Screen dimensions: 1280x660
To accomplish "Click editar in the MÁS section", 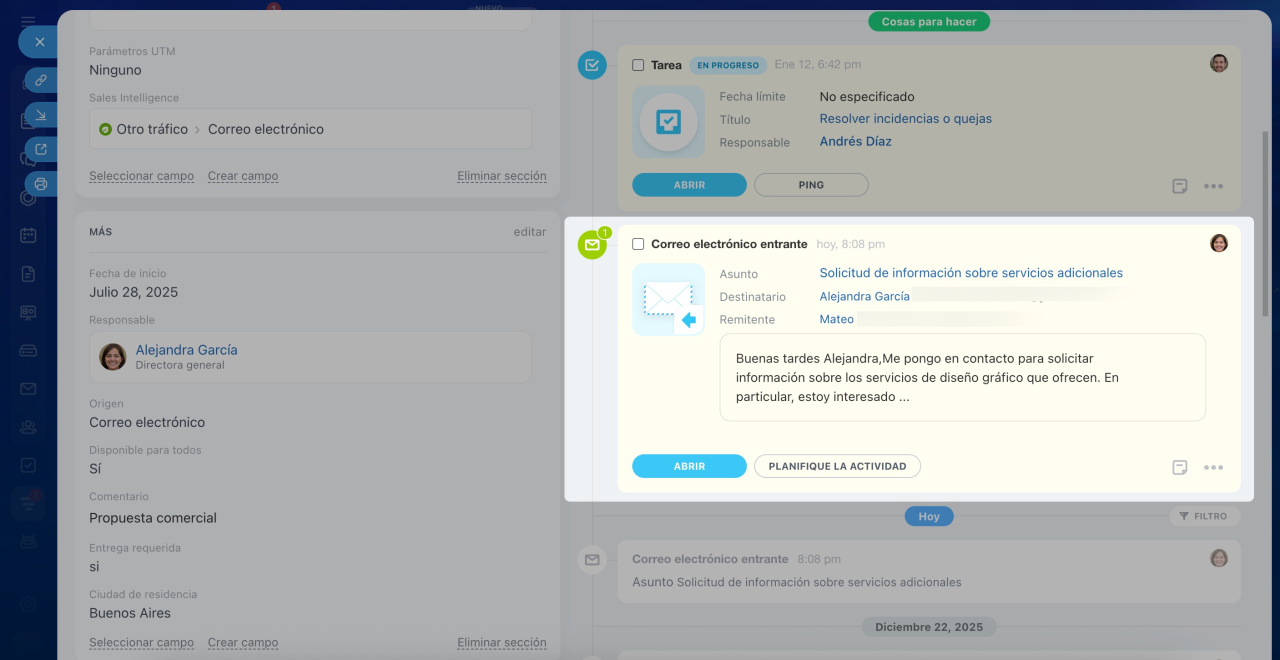I will point(529,232).
